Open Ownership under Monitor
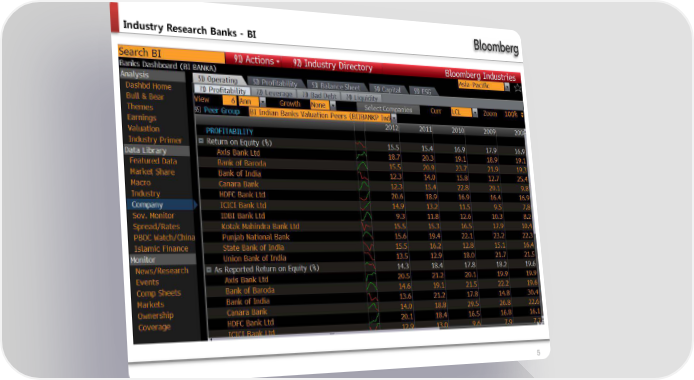Viewport: 694px width, 380px height. click(155, 316)
